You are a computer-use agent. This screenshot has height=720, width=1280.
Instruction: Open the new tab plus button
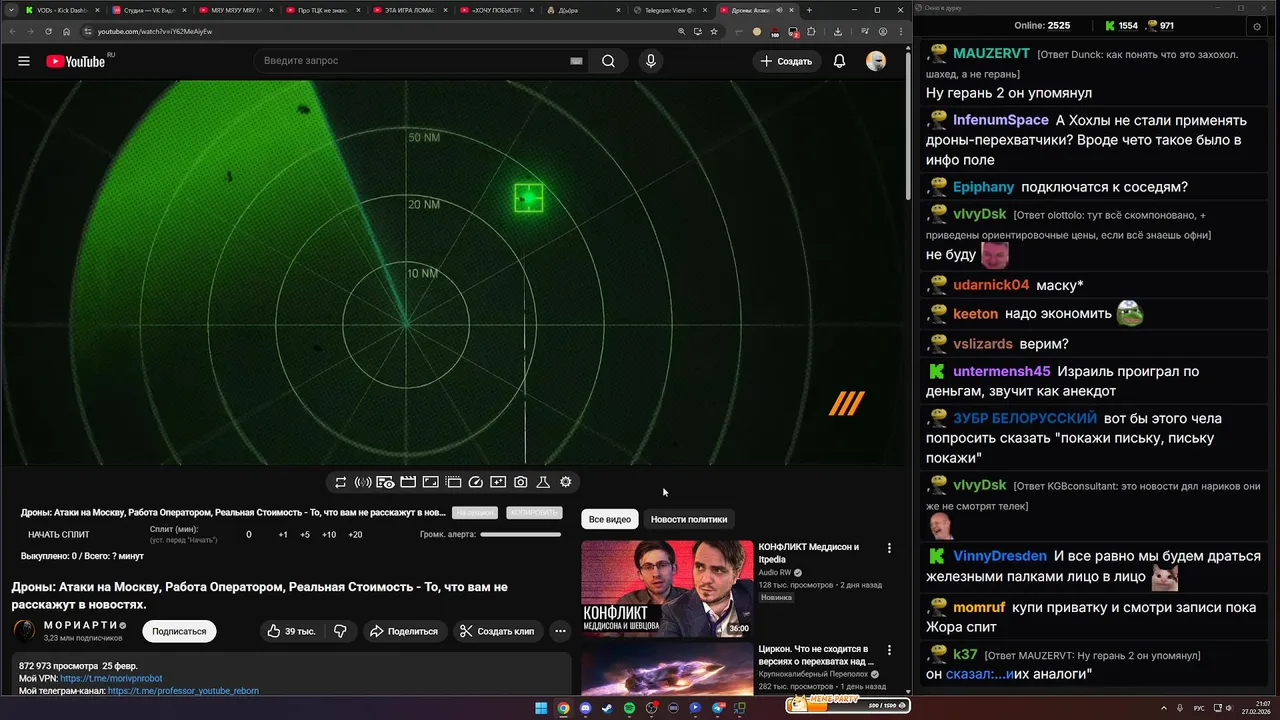(x=809, y=10)
